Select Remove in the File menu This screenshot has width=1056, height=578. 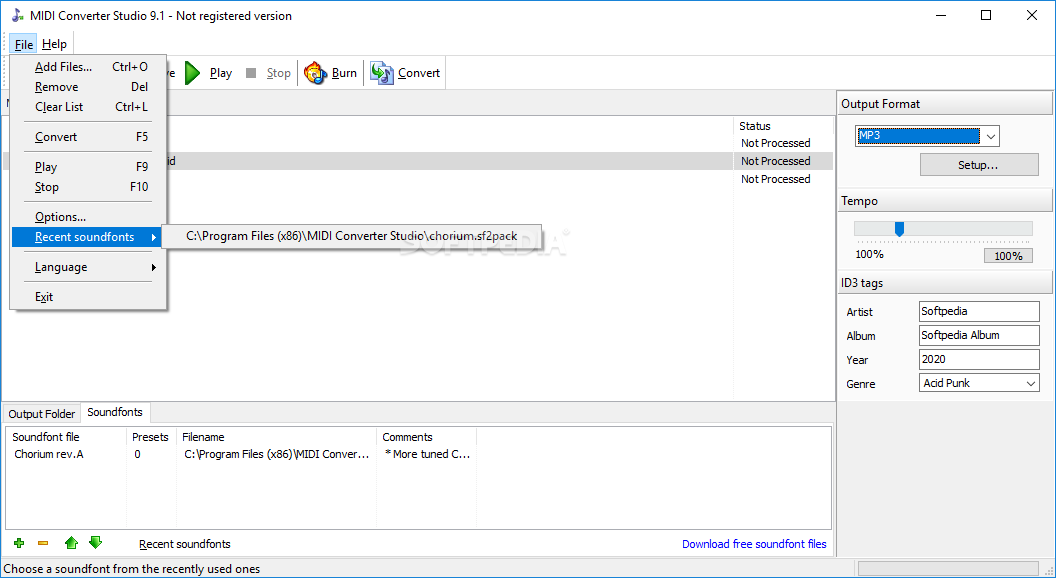(88, 87)
